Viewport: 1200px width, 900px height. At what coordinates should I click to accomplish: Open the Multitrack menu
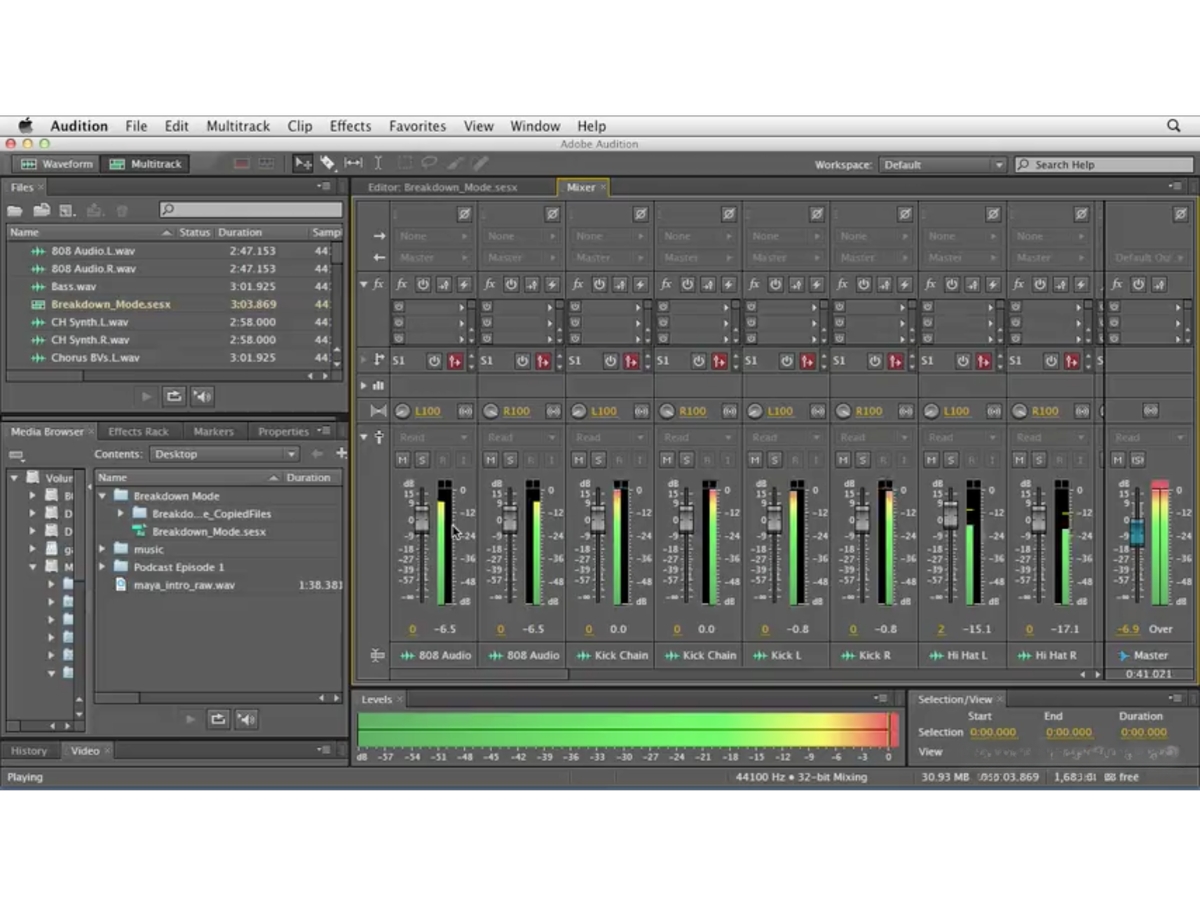238,126
